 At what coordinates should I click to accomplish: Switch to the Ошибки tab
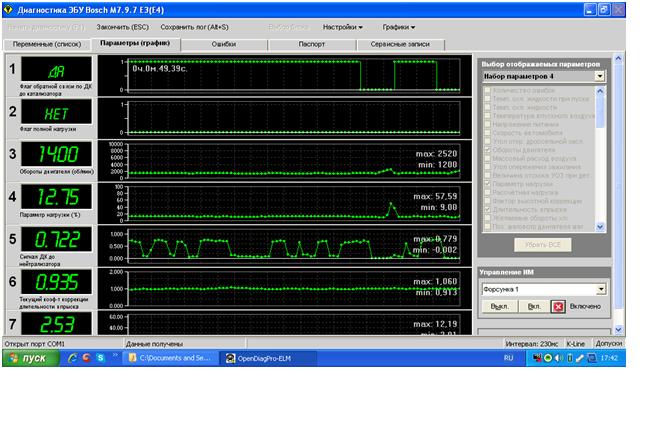pyautogui.click(x=224, y=45)
